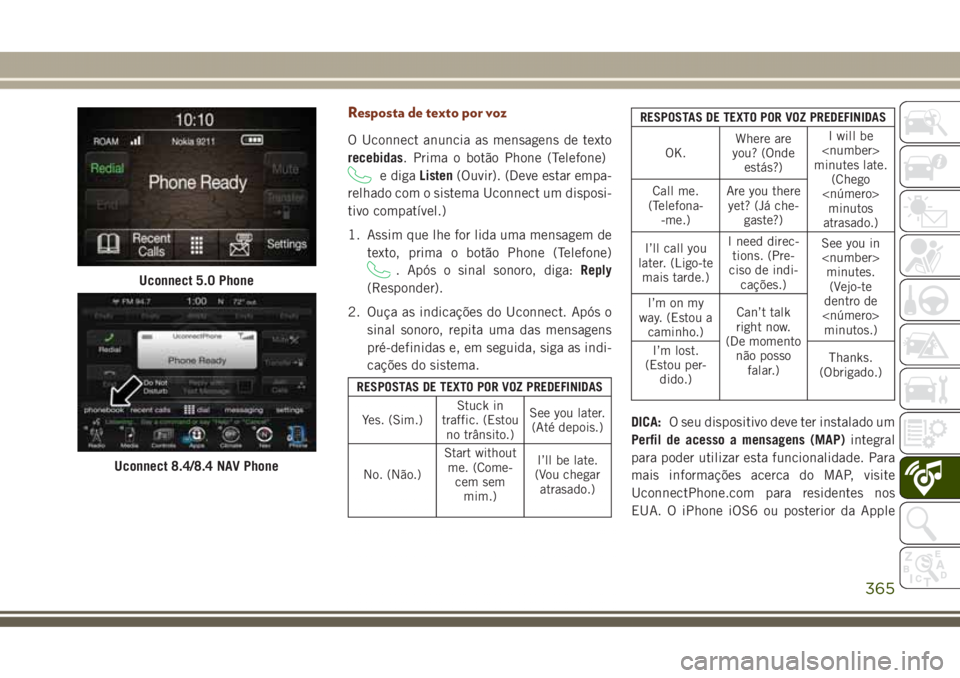This screenshot has width=960, height=678.
Task: Click the 'Stuck in traffic' table cell
Action: point(480,420)
